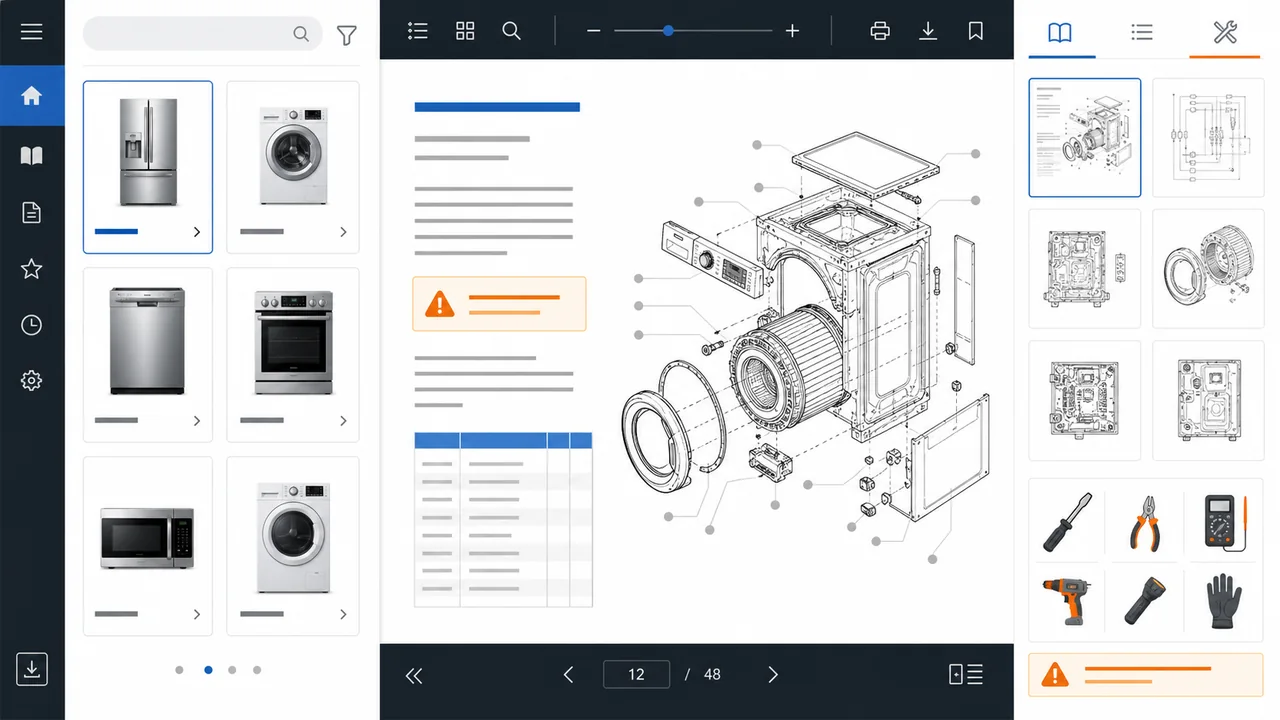
Task: Switch to the list tab in the right panel
Action: tap(1142, 32)
